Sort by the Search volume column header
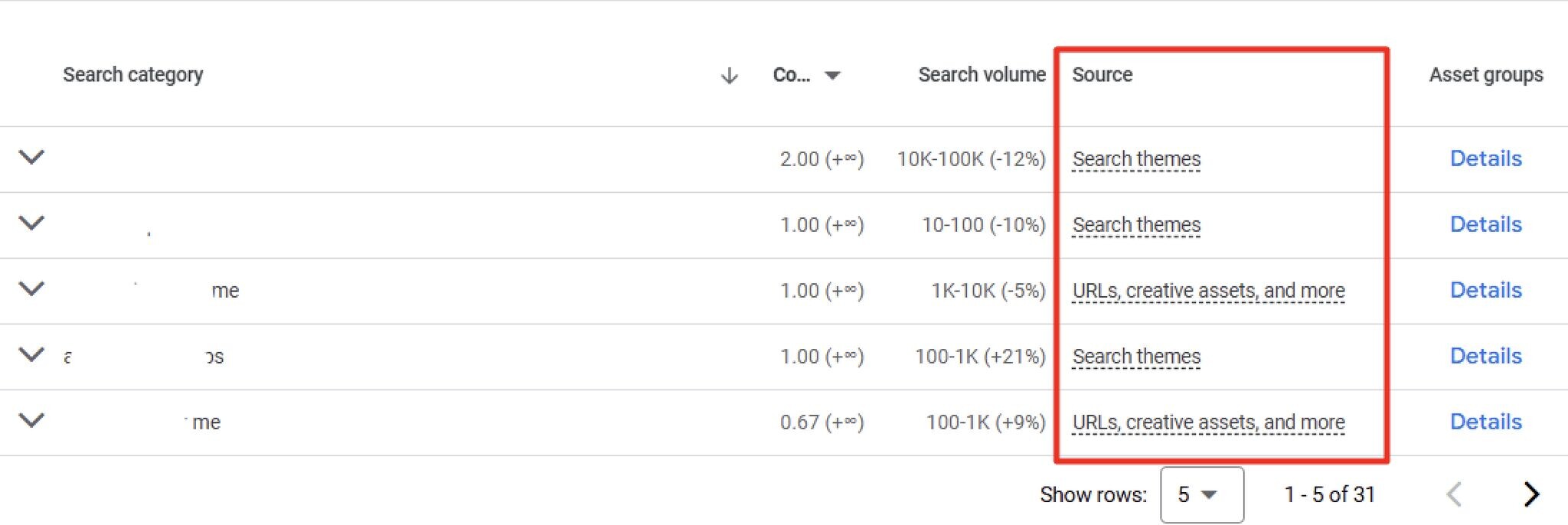 pyautogui.click(x=982, y=75)
